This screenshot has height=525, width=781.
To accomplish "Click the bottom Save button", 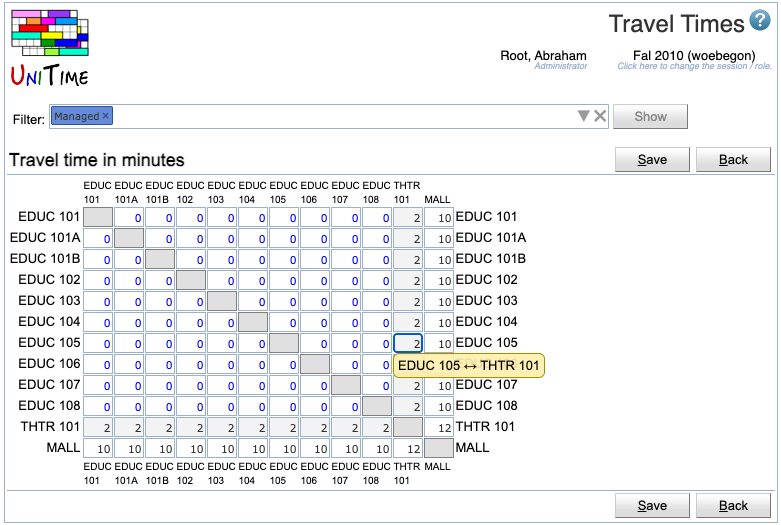I will pos(652,506).
